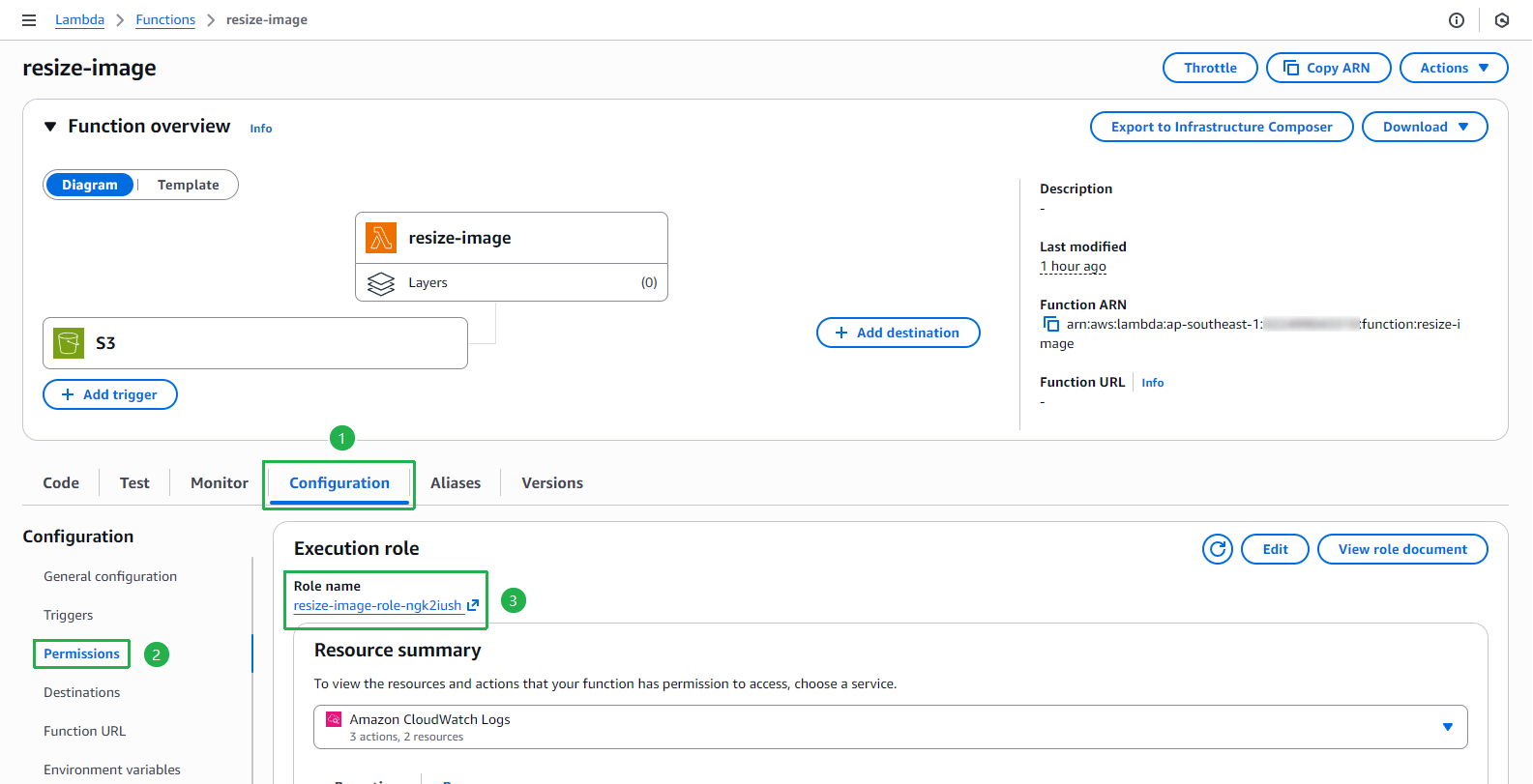The image size is (1533, 784).
Task: Click the resize-image function node title
Action: (459, 238)
